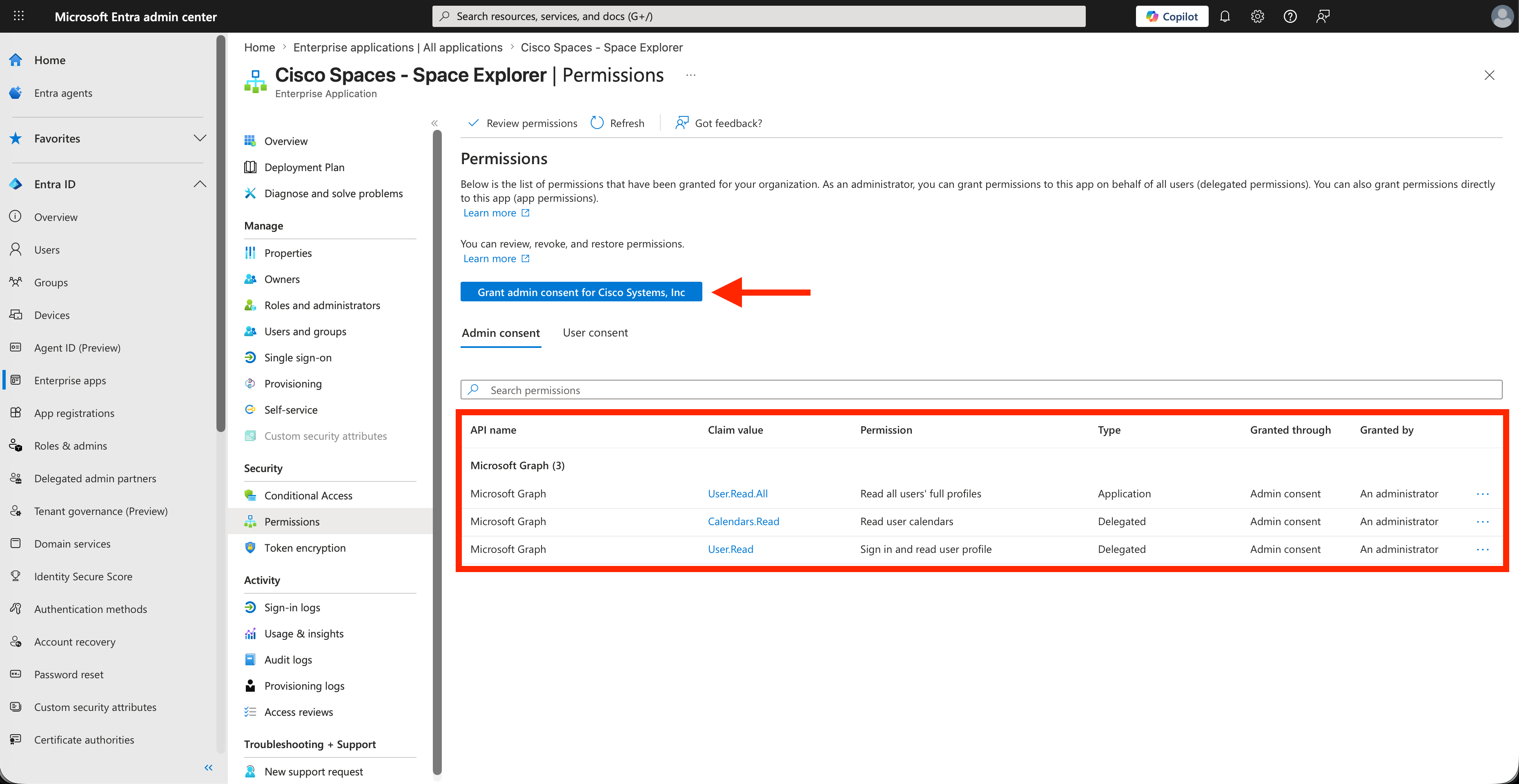Close the Permissions blade
Screen dimensions: 1519x784
pos(1489,75)
